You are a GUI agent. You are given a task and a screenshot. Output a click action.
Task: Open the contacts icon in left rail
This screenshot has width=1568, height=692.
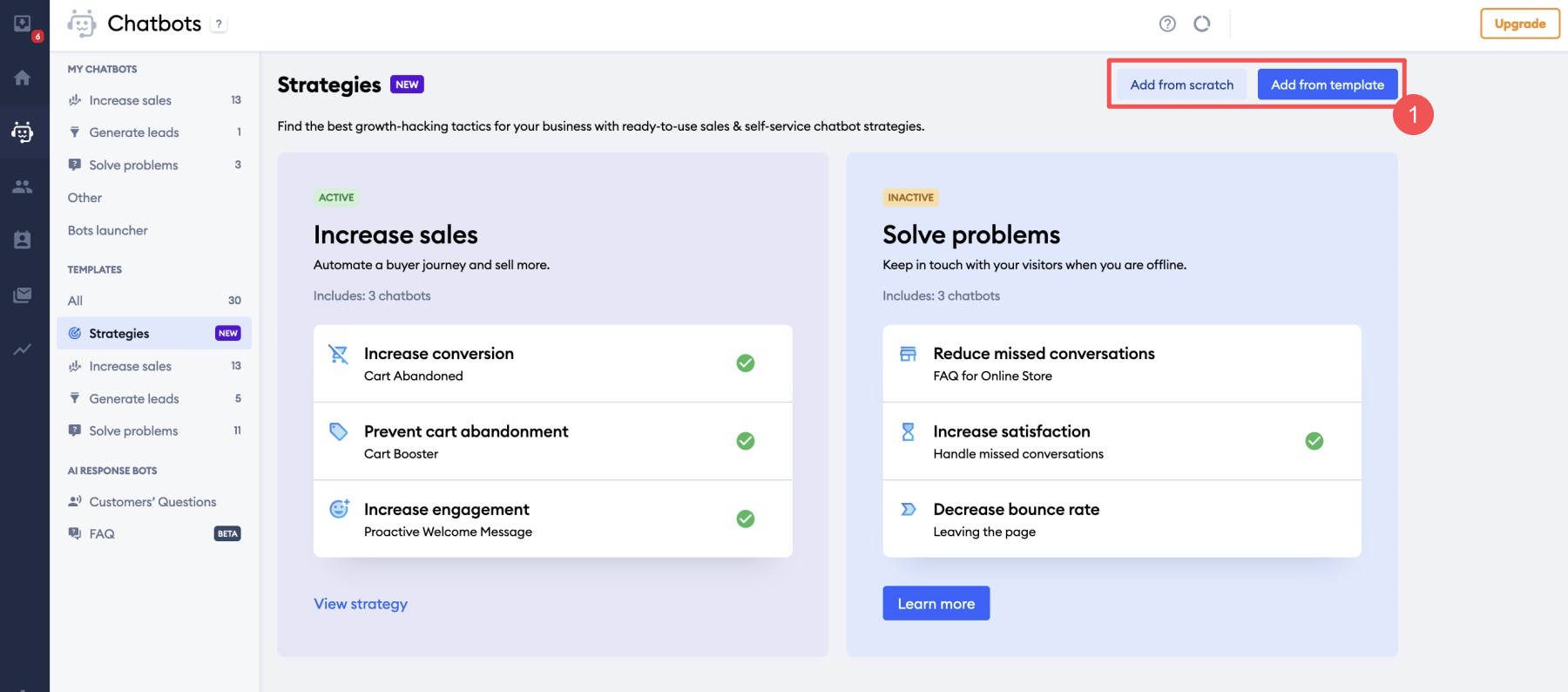click(23, 241)
